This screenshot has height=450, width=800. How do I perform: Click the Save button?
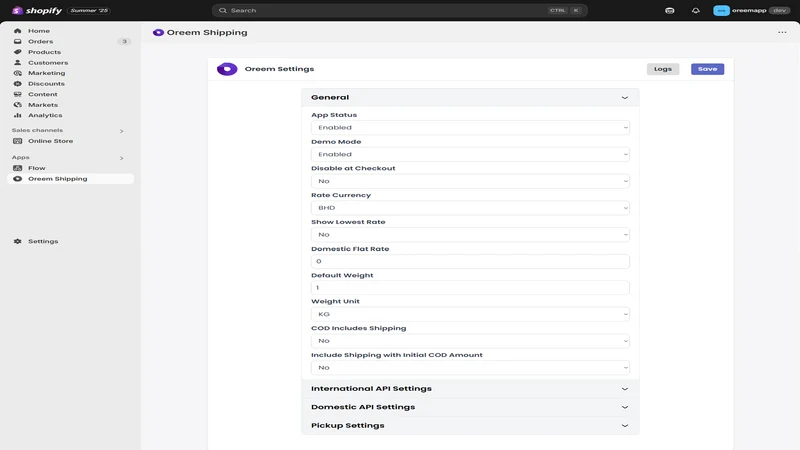(x=707, y=69)
